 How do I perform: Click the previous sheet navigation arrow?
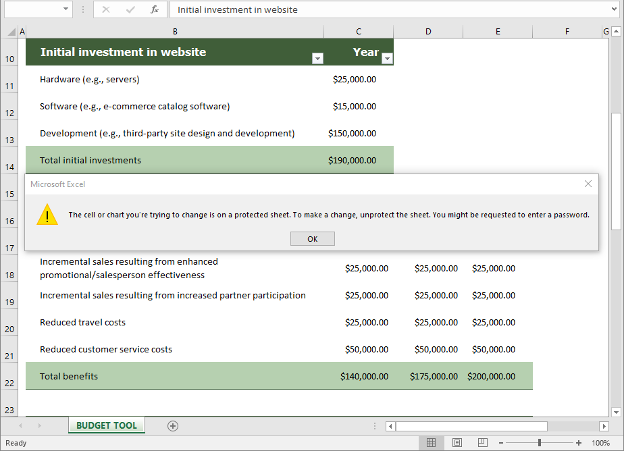(21, 426)
